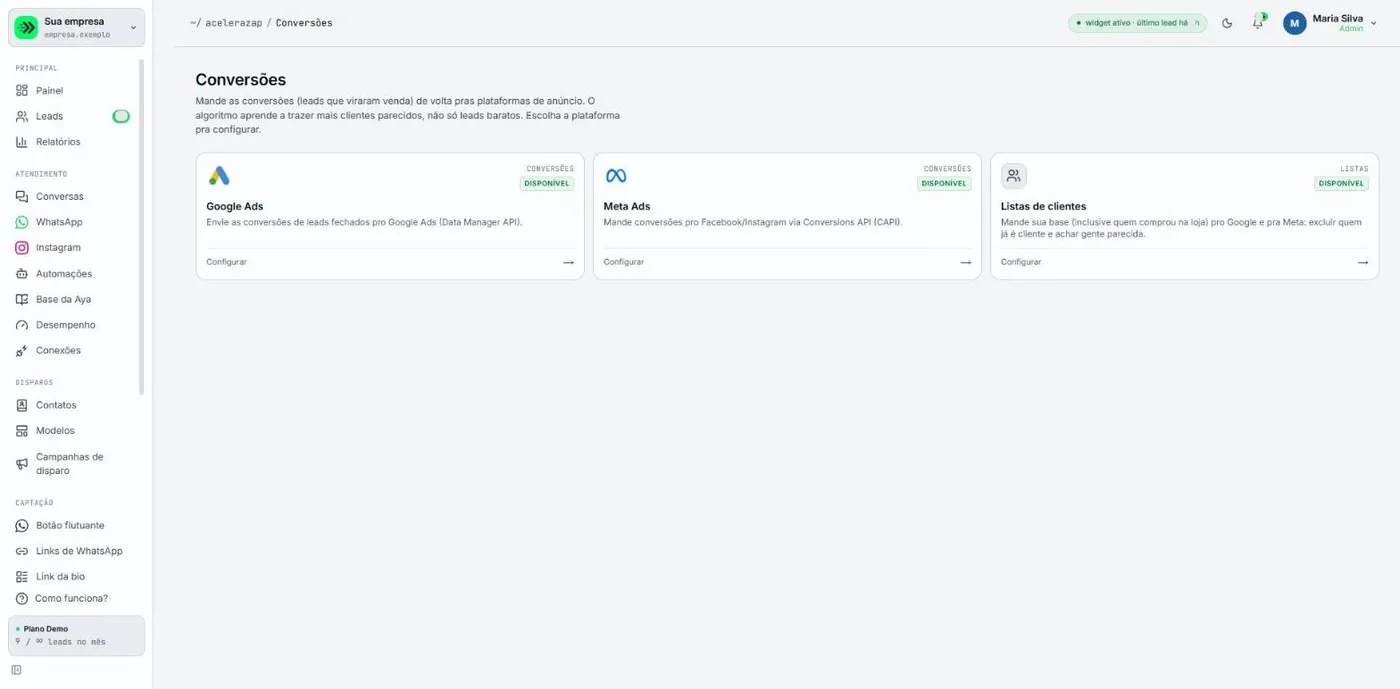The width and height of the screenshot is (1400, 689).
Task: Go to Painel in sidebar
Action: coord(49,91)
